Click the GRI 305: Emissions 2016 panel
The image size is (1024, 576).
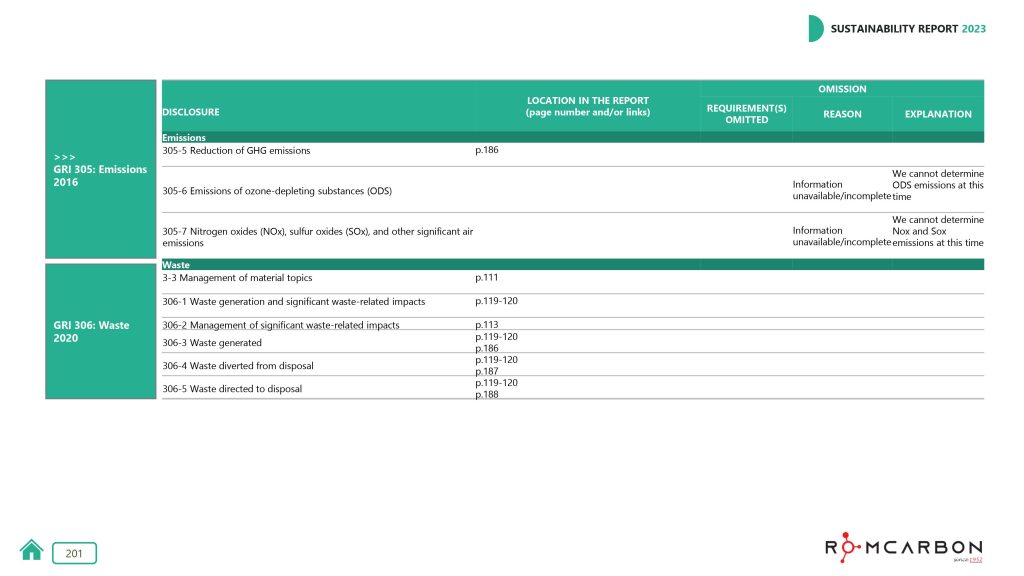tap(100, 169)
